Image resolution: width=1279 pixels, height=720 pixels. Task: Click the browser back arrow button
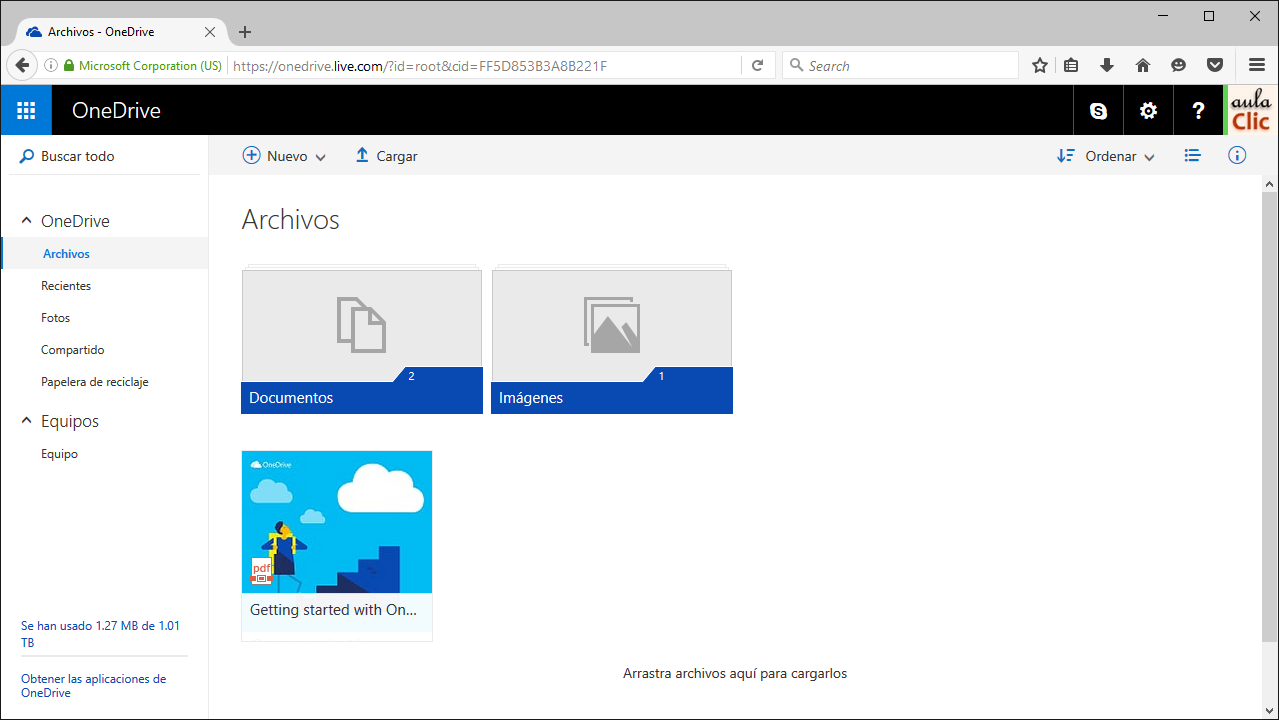(x=22, y=65)
